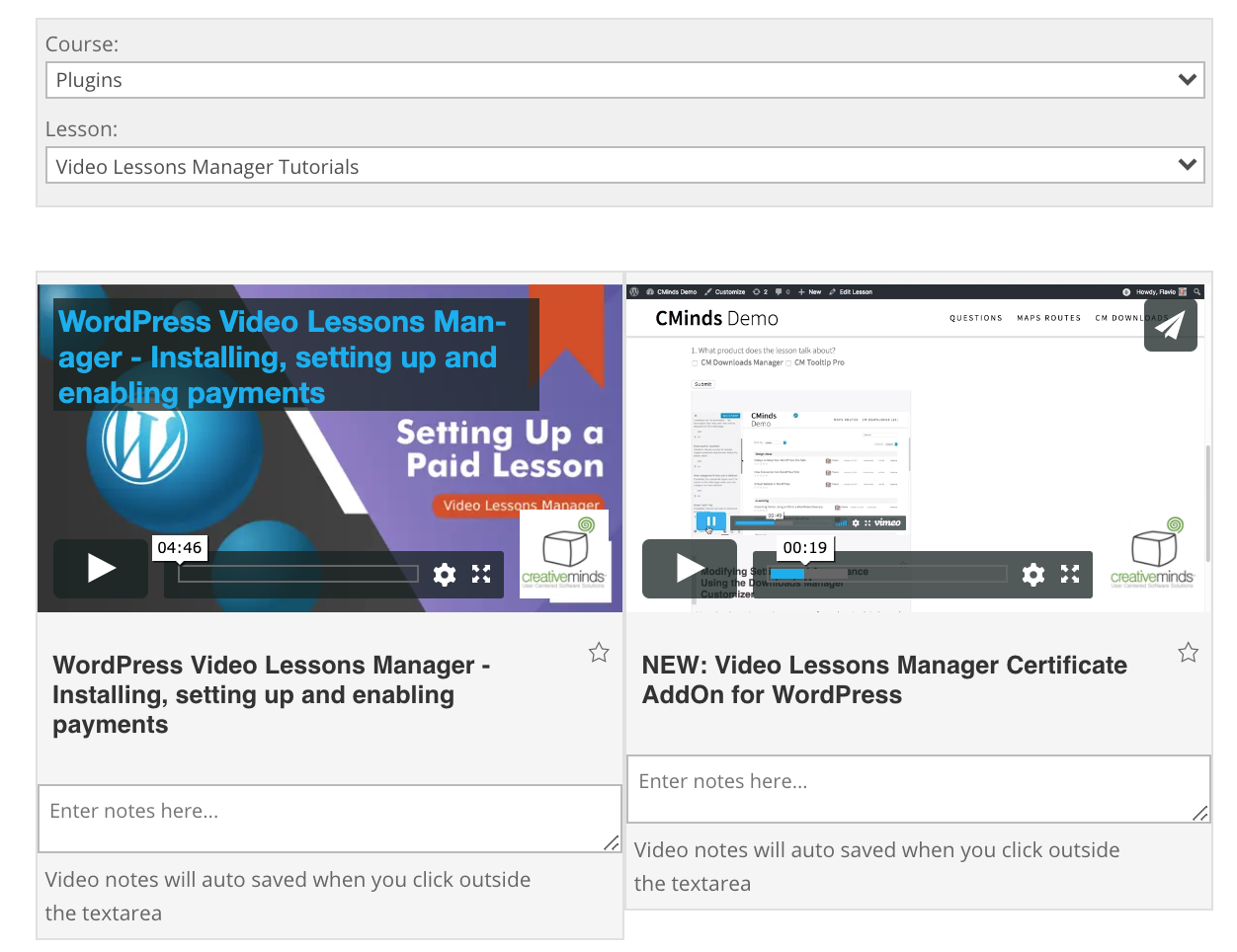Play the Installing, setting up video

click(101, 569)
